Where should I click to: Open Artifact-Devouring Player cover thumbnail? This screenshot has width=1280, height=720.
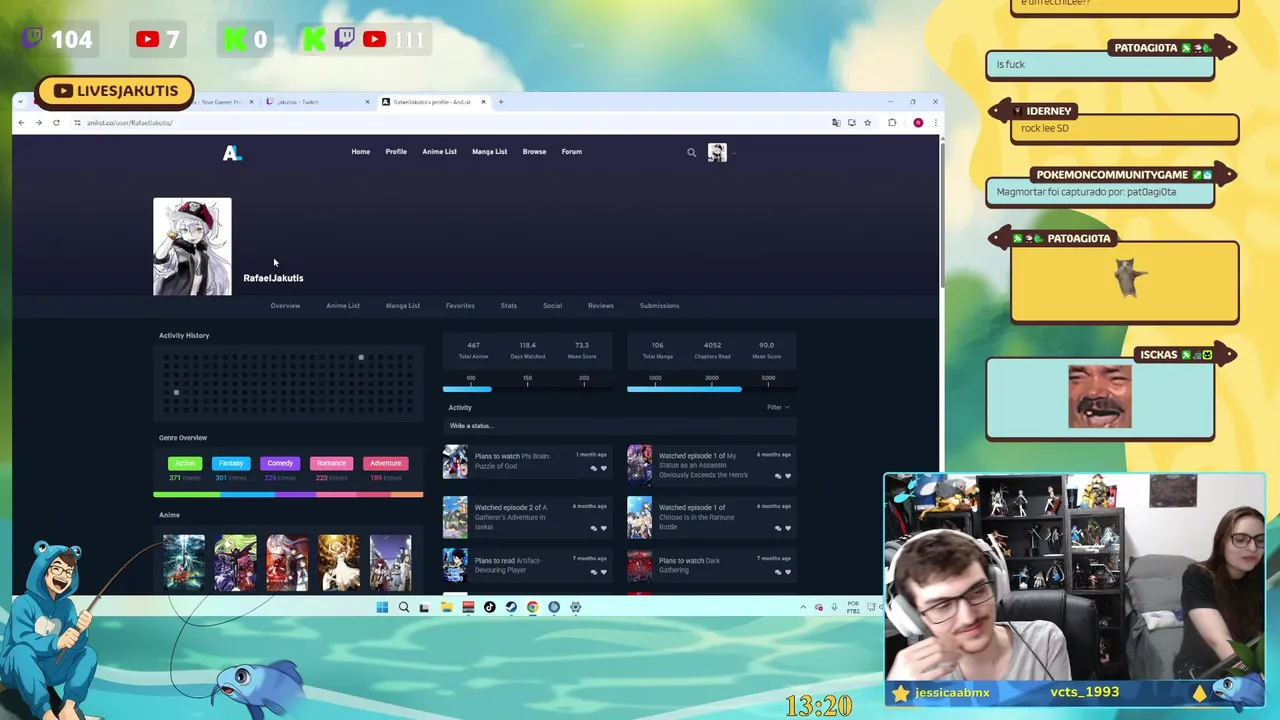coord(455,565)
